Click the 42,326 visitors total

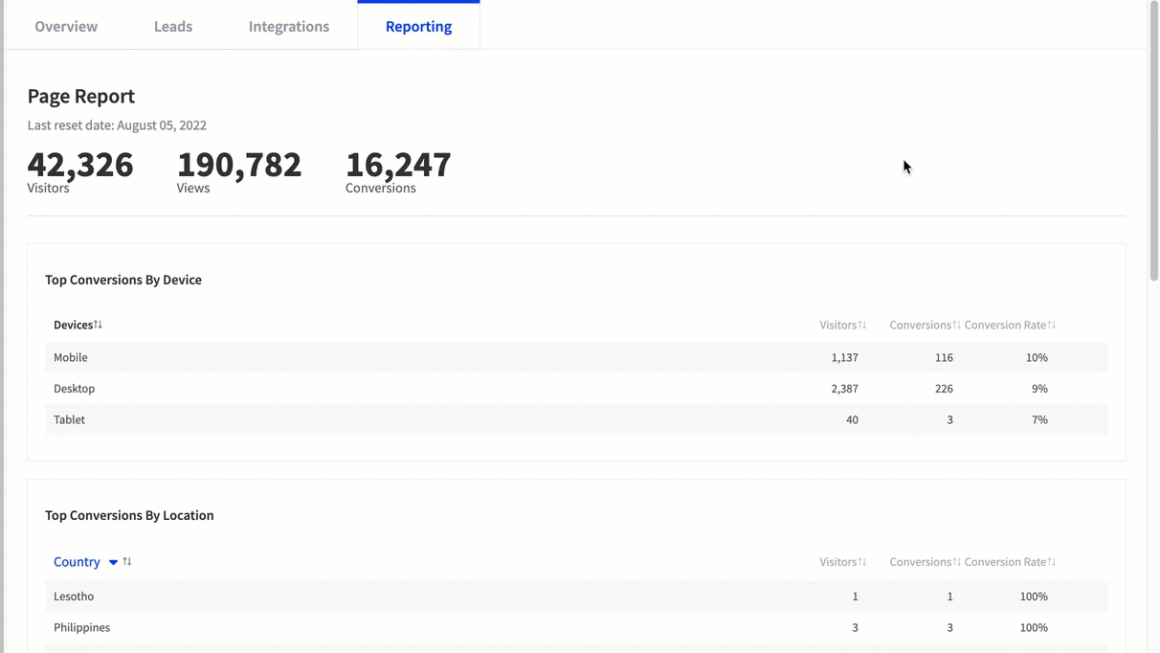click(x=80, y=164)
